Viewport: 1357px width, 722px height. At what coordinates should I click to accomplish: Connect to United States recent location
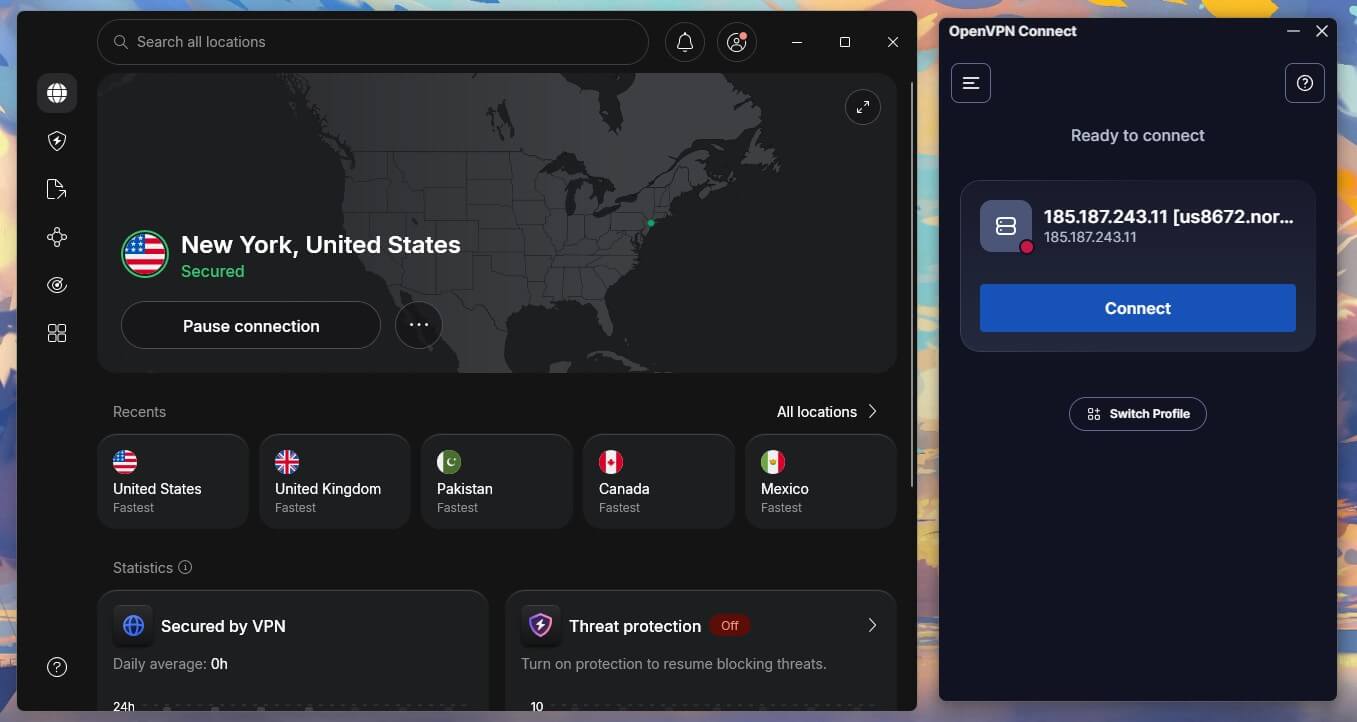coord(173,481)
